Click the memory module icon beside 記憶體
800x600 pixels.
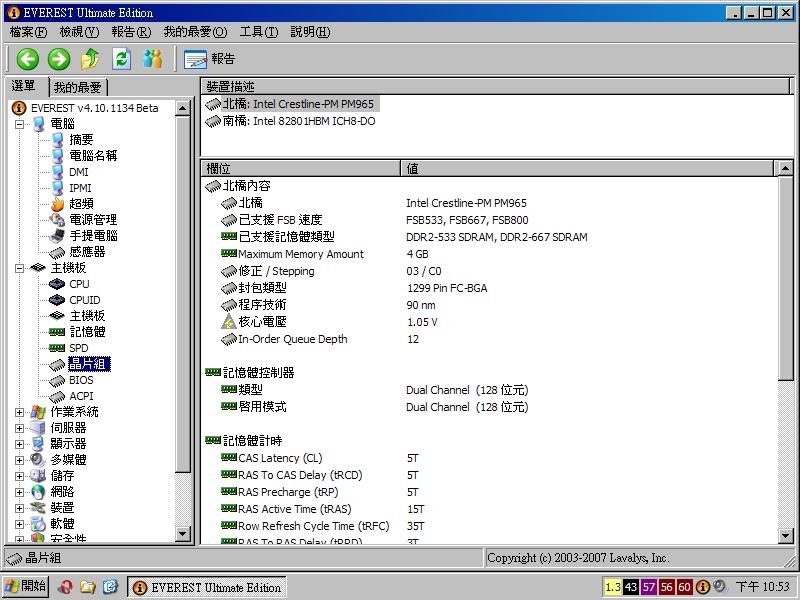tap(57, 332)
